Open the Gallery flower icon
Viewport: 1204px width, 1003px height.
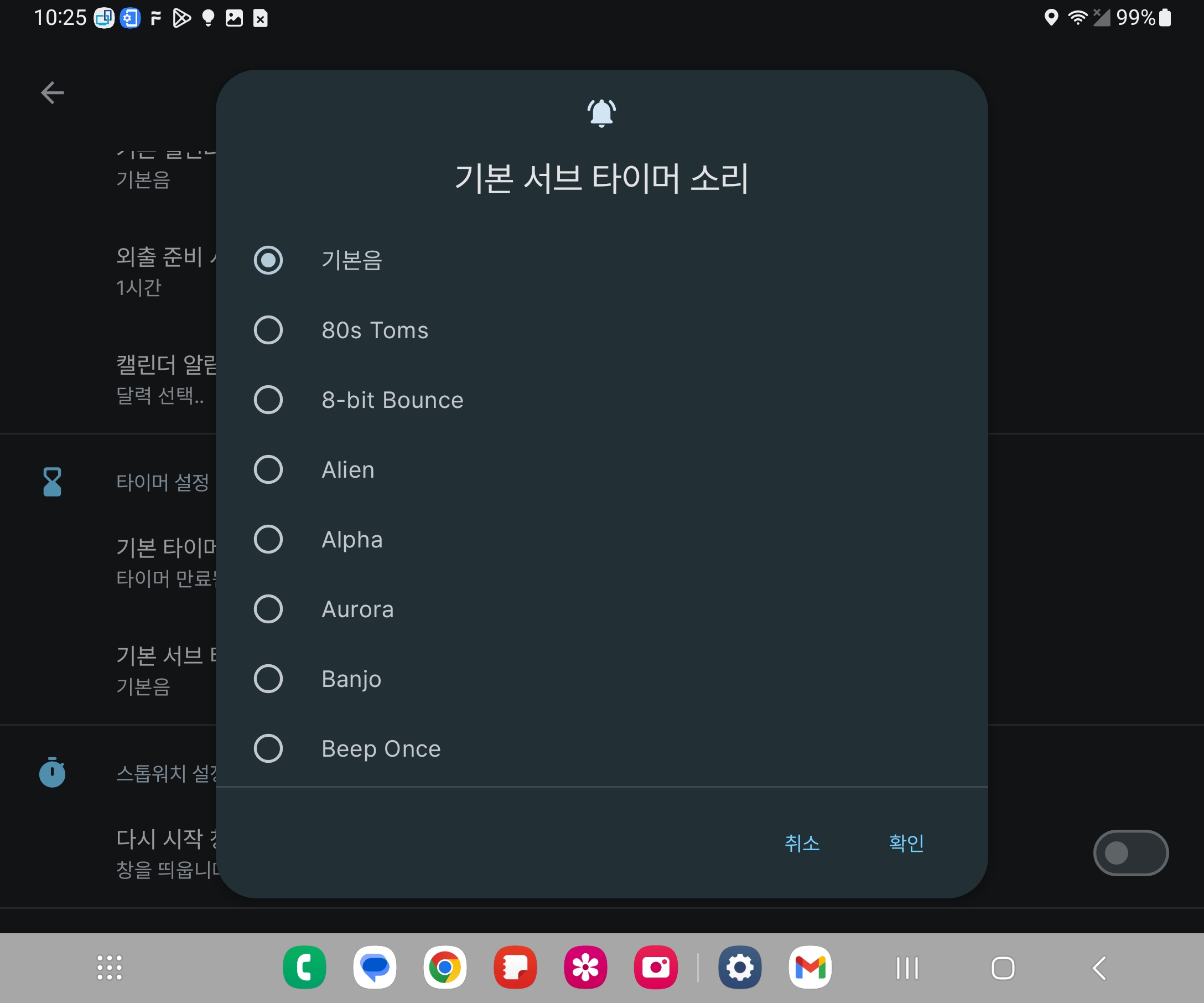[x=585, y=968]
